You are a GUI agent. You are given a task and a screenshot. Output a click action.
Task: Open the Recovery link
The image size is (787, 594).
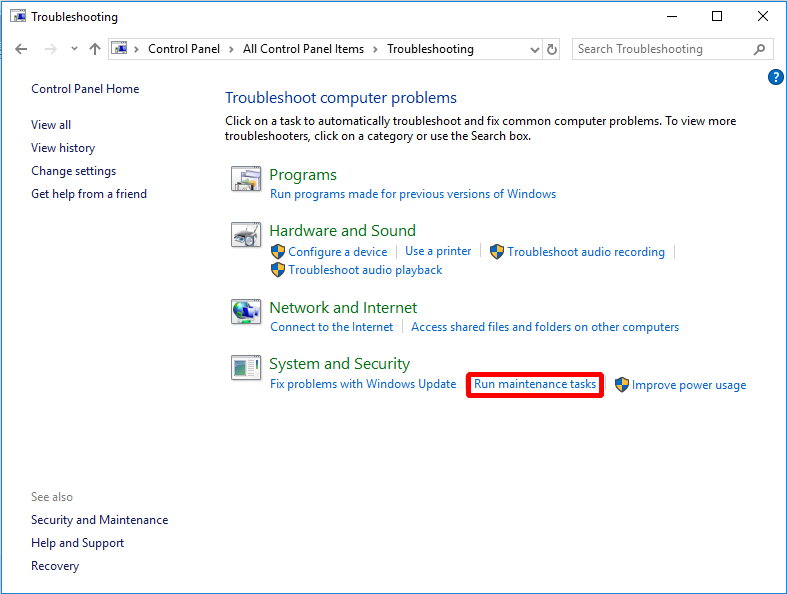click(x=55, y=566)
